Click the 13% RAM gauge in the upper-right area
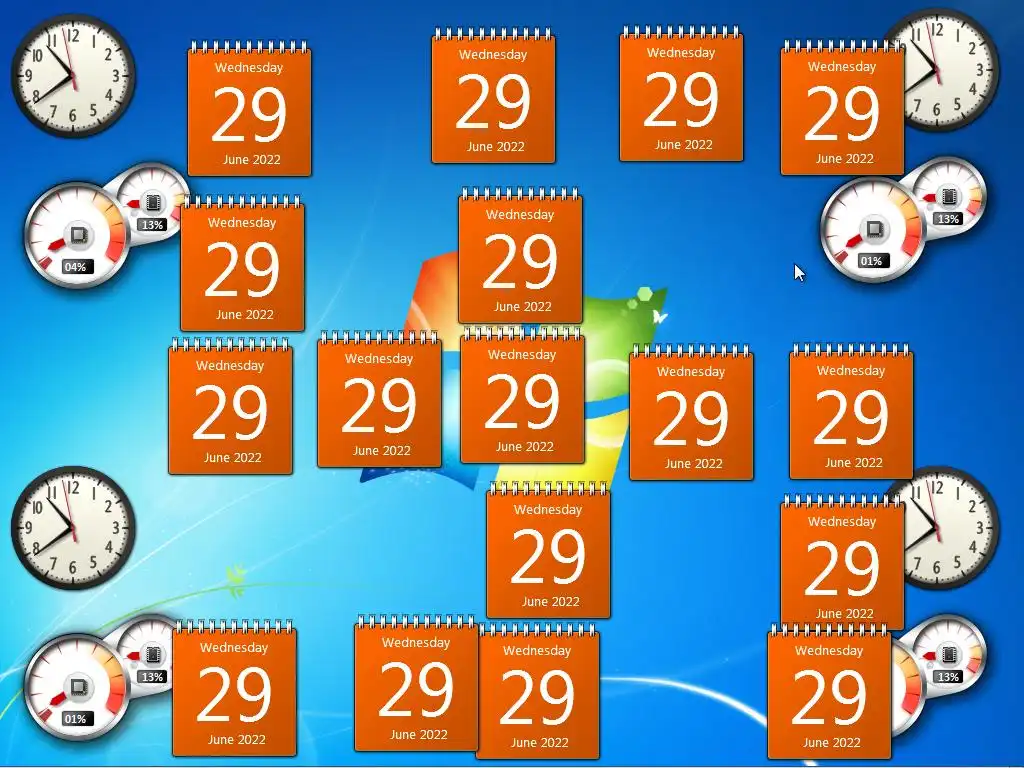1024x768 pixels. click(951, 195)
